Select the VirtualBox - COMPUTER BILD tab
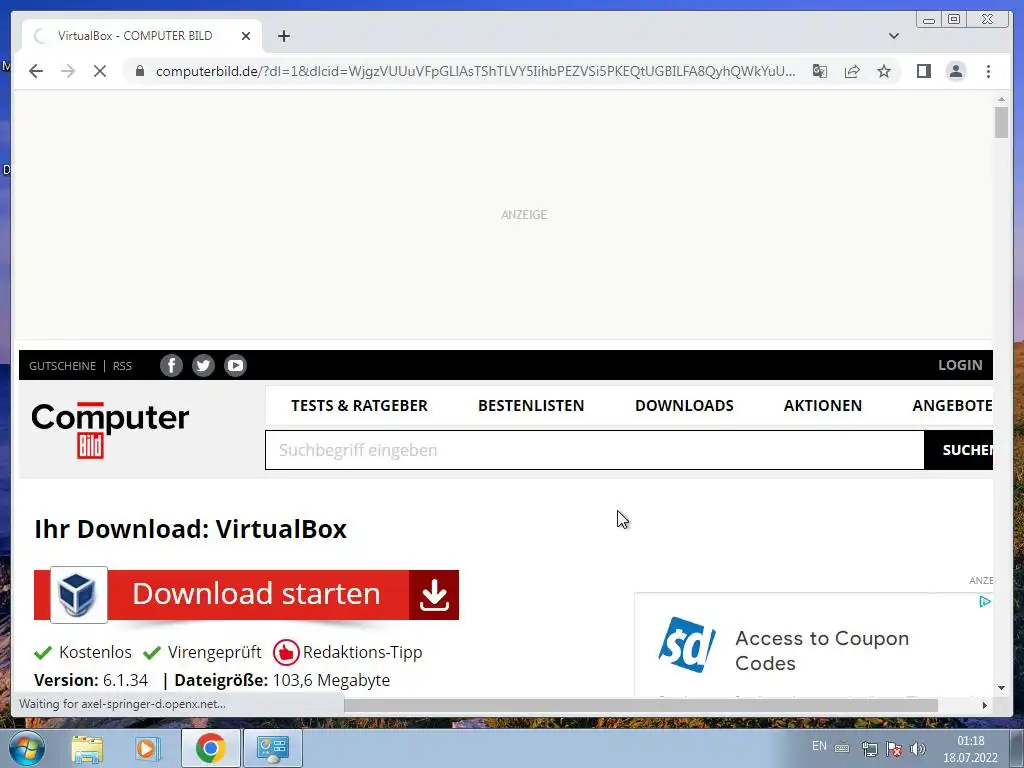The width and height of the screenshot is (1024, 768). 142,36
